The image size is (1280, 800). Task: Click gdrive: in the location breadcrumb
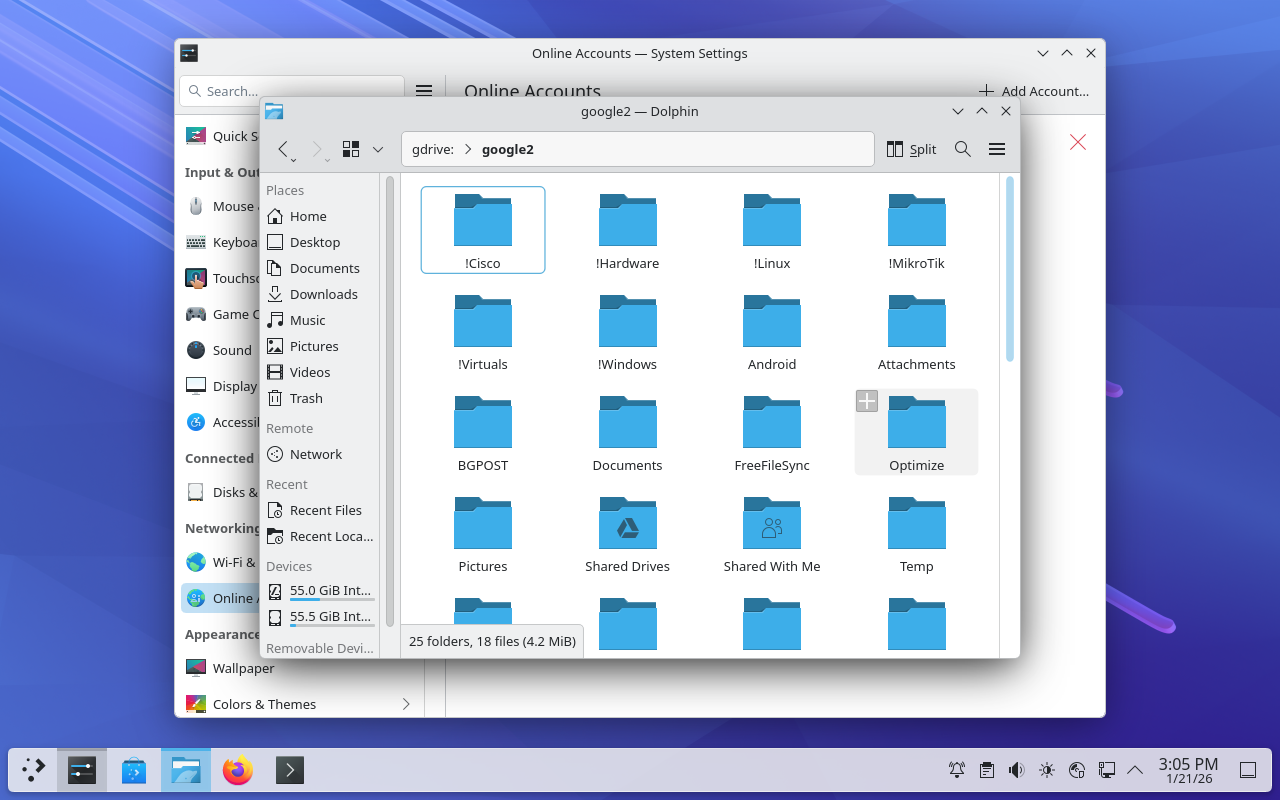(433, 149)
